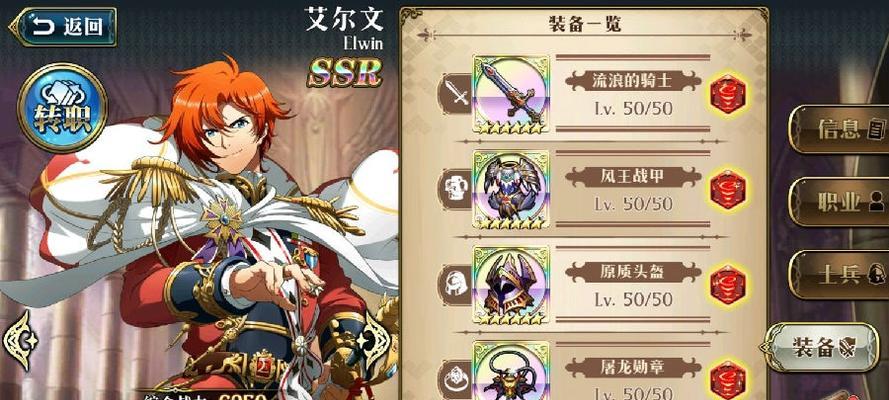Tap the 返回 back button

62,27
